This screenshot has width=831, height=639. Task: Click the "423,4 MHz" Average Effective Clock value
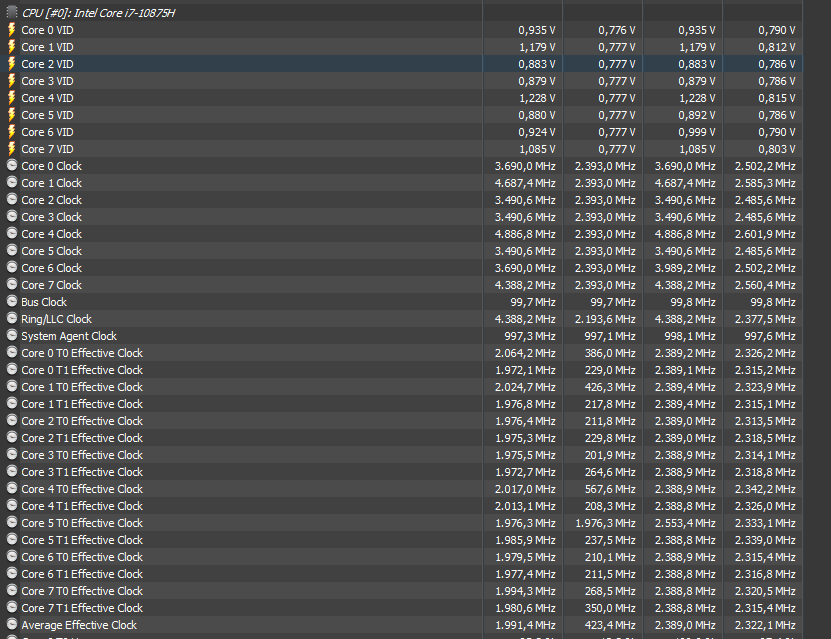(609, 625)
